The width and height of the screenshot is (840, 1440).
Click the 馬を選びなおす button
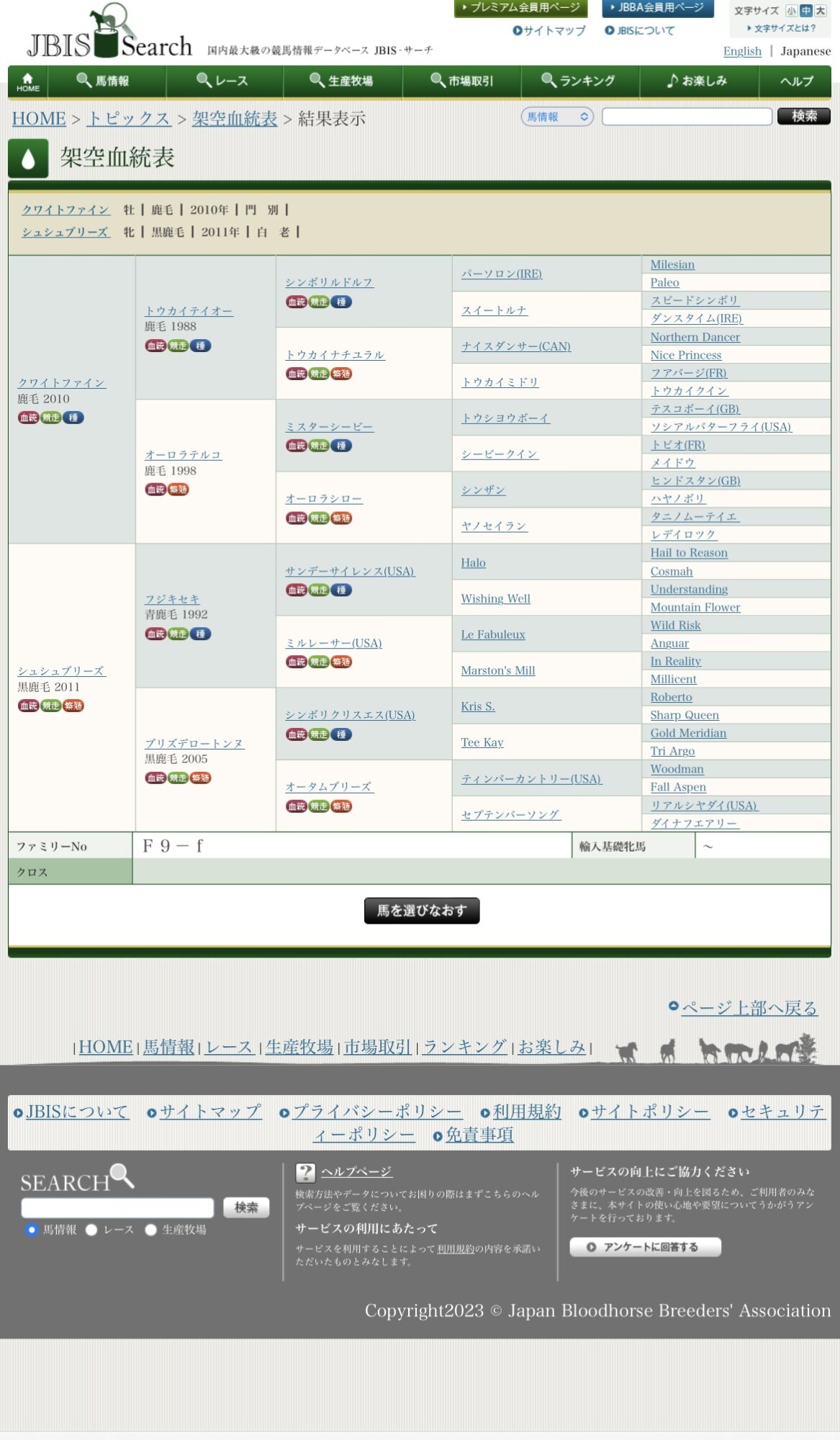tap(422, 911)
